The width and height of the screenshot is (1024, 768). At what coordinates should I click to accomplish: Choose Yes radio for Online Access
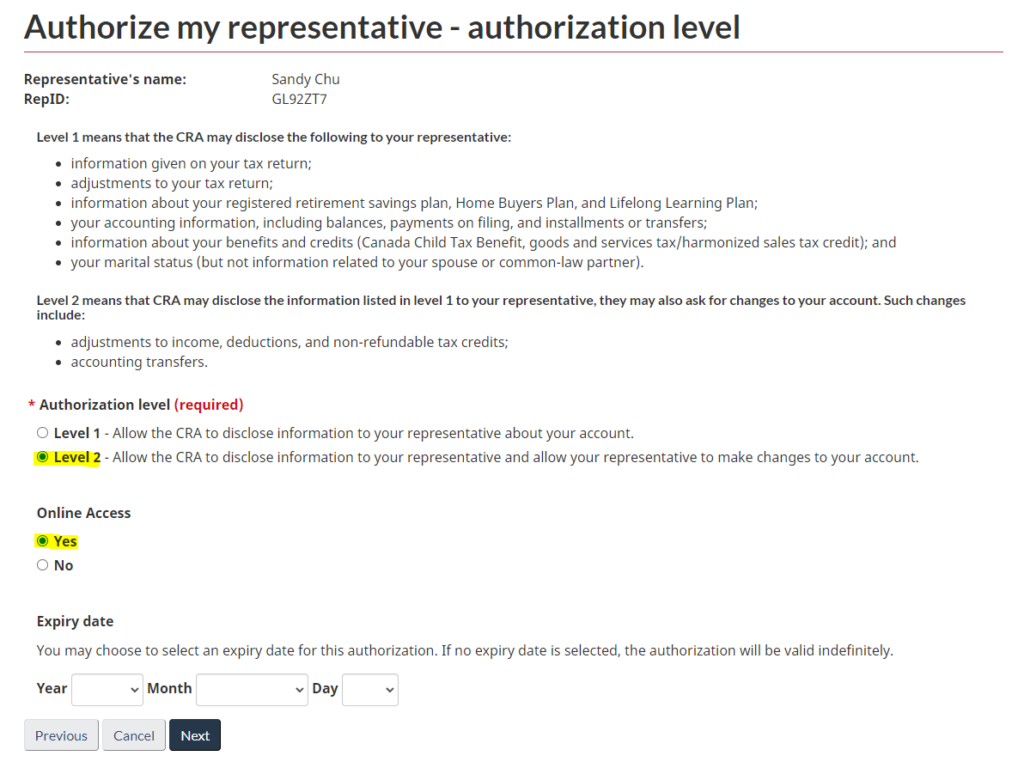click(42, 541)
